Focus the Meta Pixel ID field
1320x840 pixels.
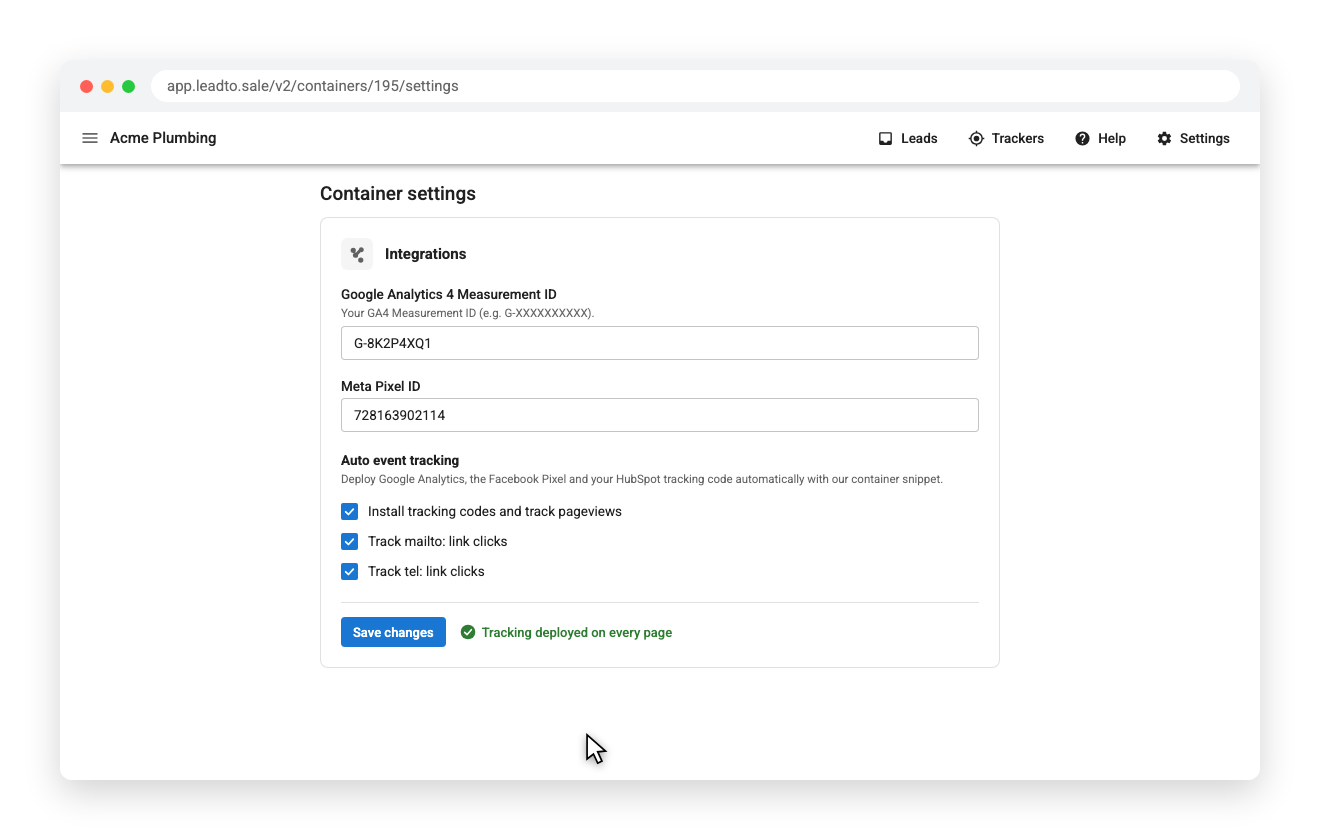pos(660,415)
